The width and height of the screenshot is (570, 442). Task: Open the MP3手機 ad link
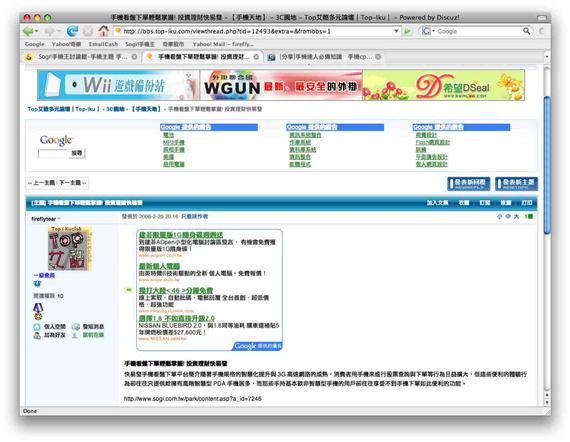point(174,142)
